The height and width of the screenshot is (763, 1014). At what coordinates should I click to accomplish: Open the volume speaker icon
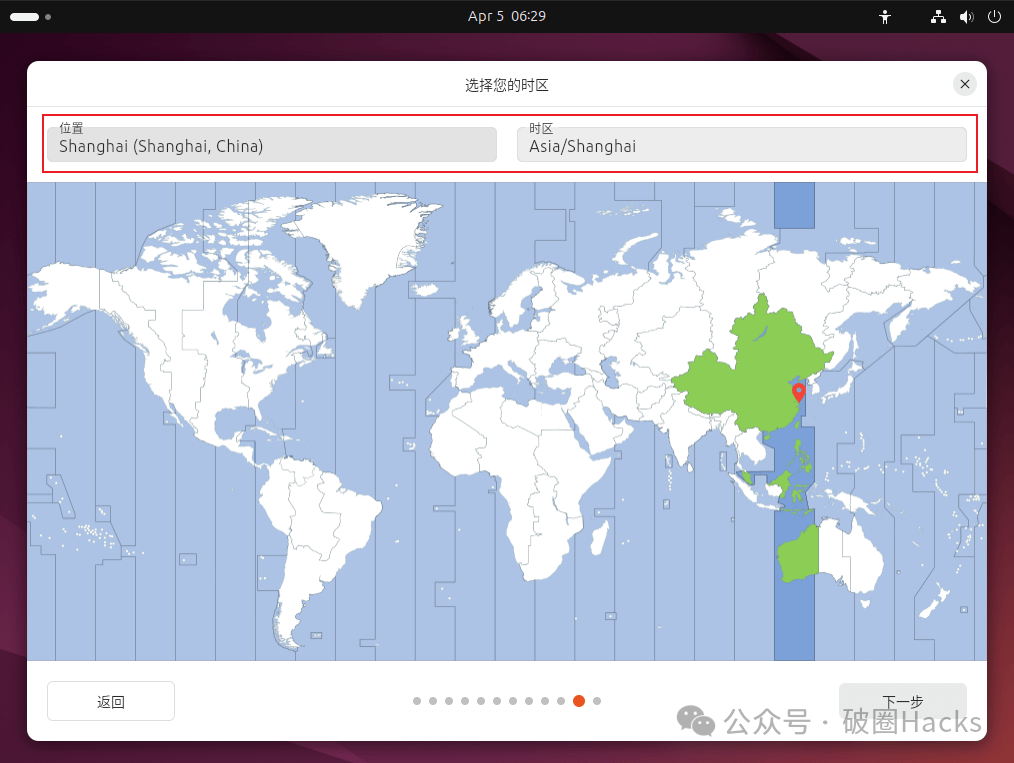coord(966,17)
